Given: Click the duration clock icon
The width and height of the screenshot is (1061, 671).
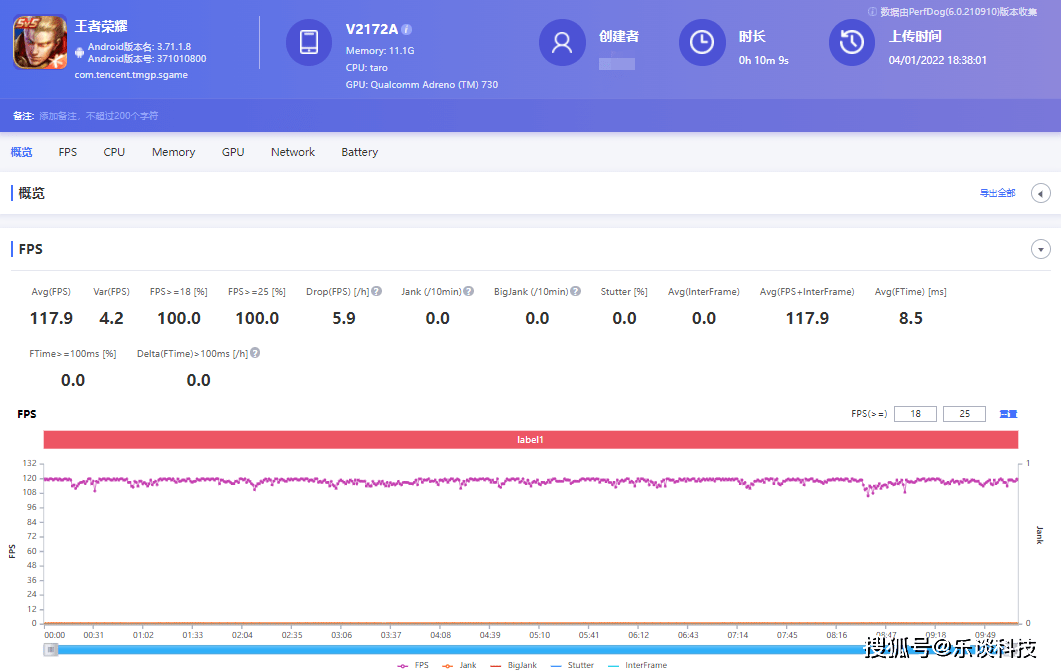Looking at the screenshot, I should [x=702, y=42].
